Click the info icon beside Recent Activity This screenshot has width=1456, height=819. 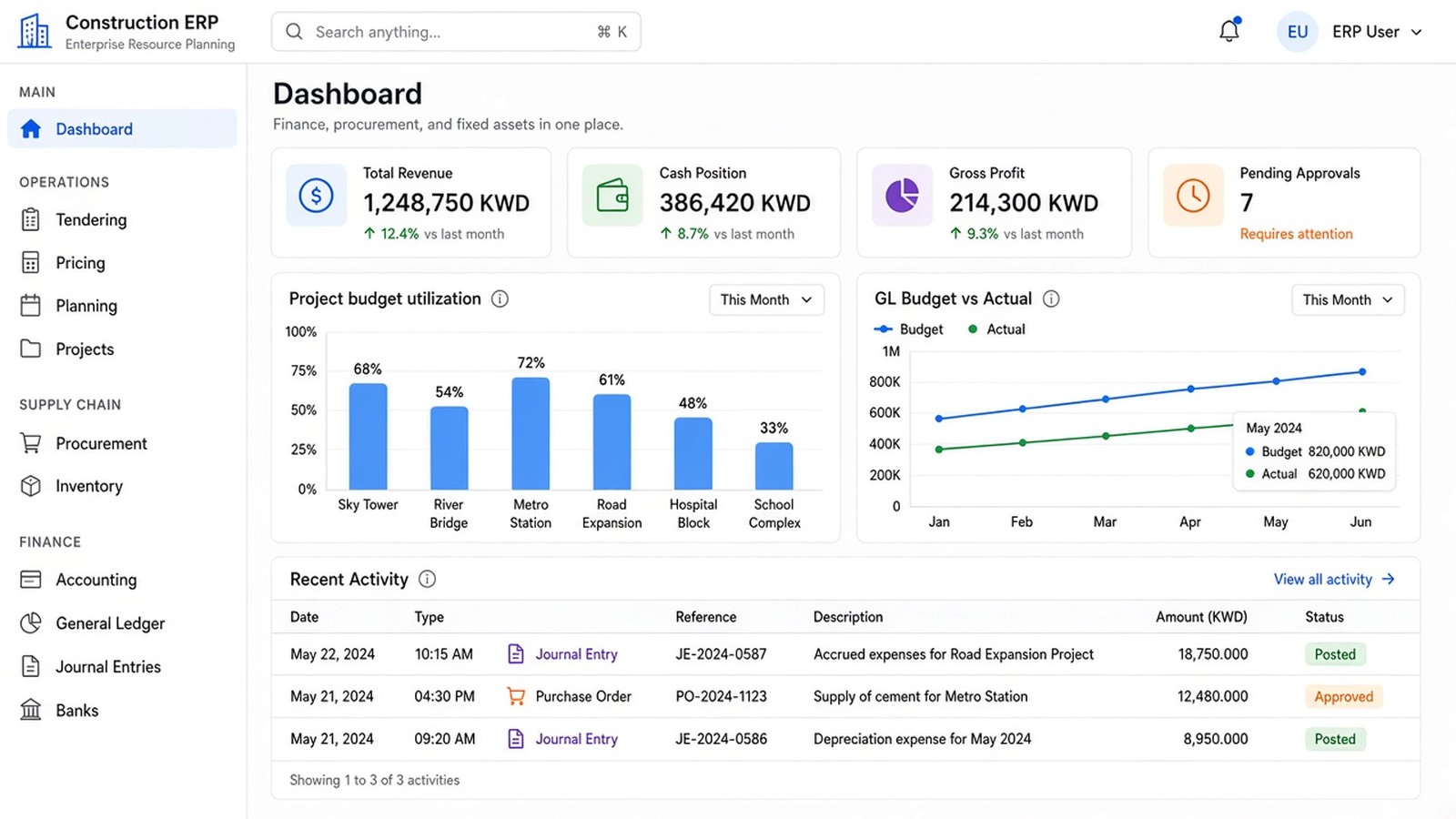pyautogui.click(x=427, y=579)
